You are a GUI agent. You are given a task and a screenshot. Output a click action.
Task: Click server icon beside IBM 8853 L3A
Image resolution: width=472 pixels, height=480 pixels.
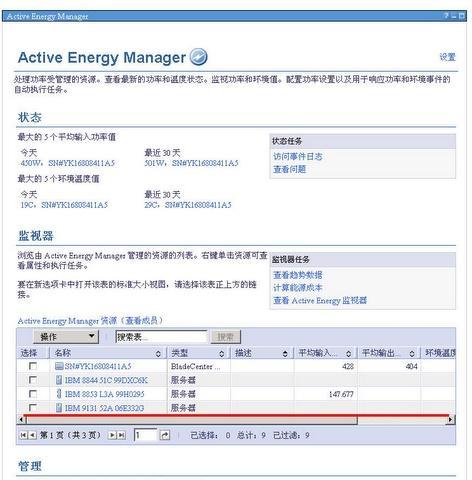coord(59,394)
